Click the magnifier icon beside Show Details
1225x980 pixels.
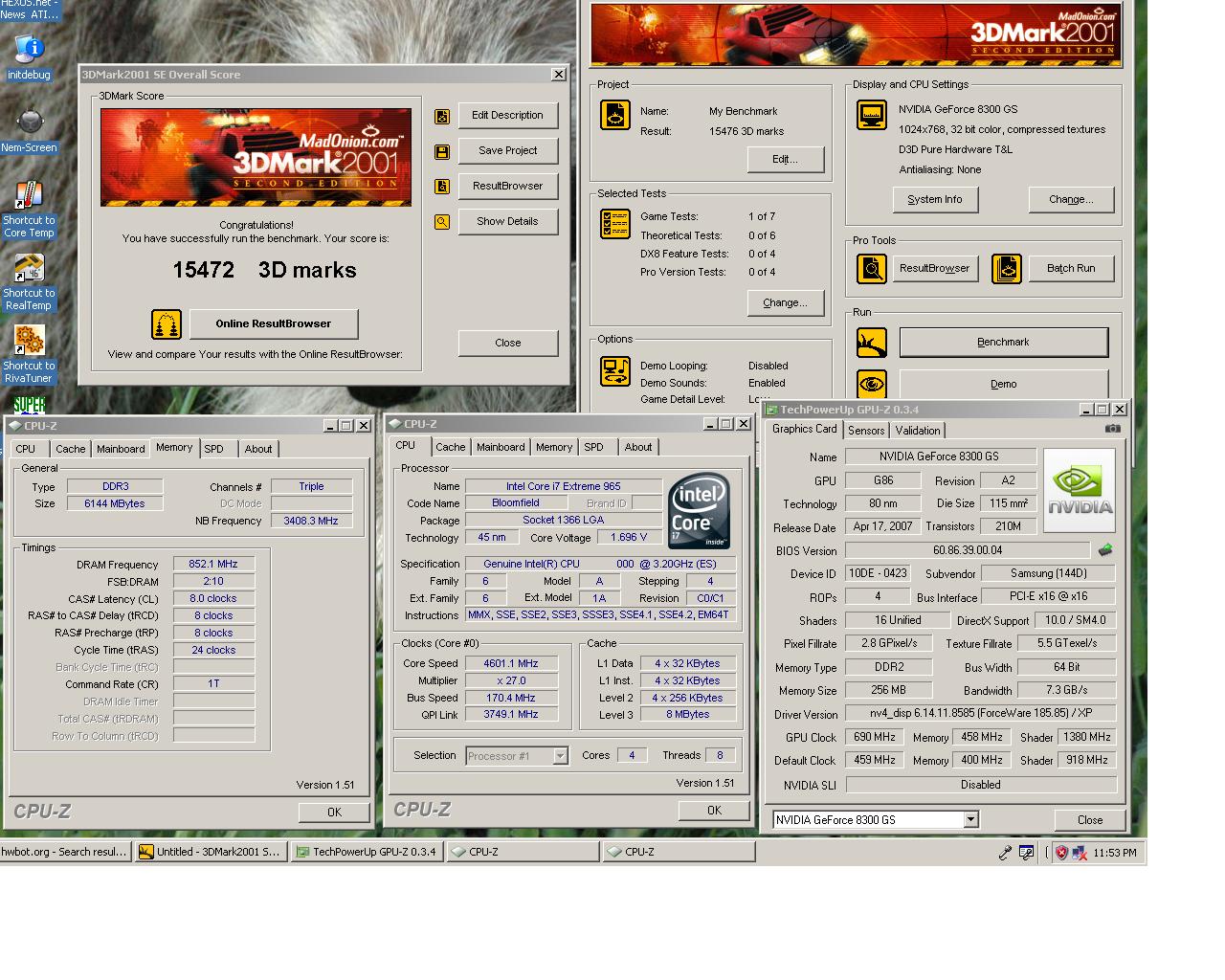442,222
